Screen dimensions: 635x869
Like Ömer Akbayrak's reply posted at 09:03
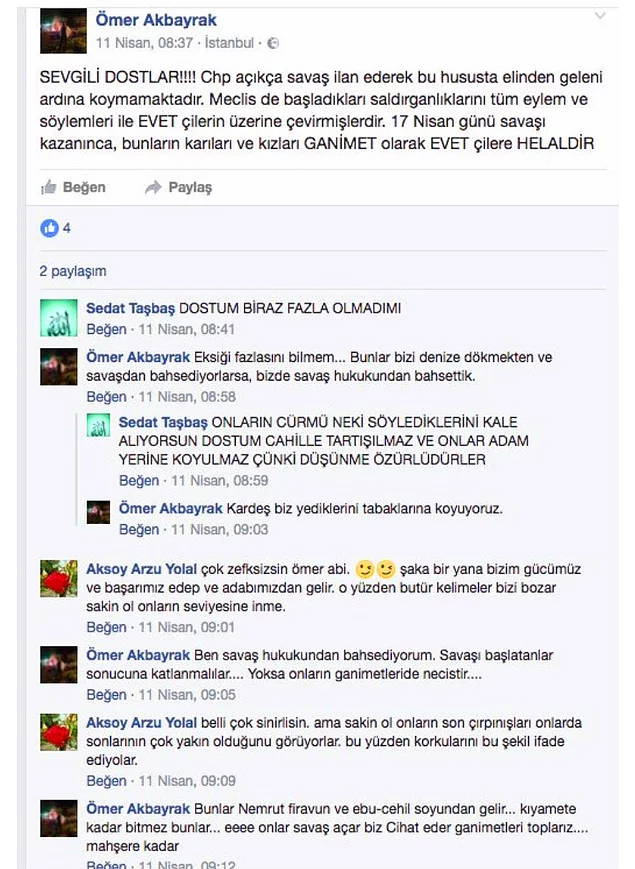tap(139, 529)
